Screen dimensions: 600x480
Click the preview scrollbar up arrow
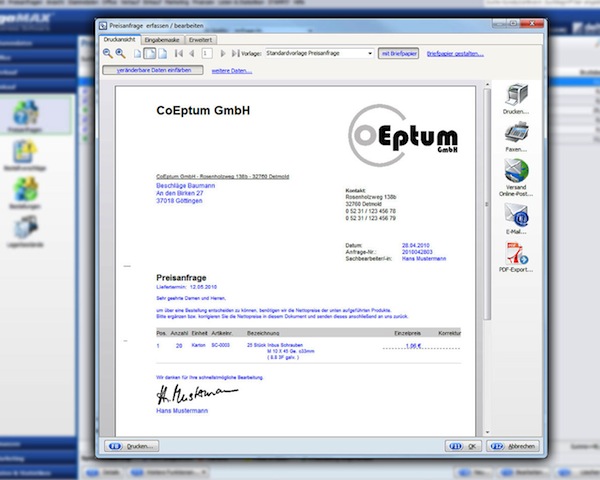pyautogui.click(x=487, y=84)
